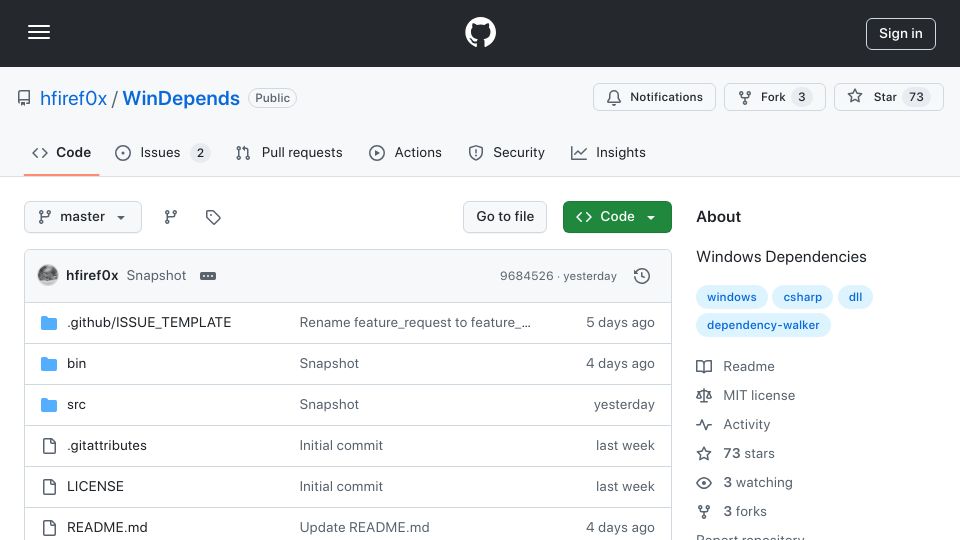Fork this repository
This screenshot has height=540, width=960.
pos(774,97)
